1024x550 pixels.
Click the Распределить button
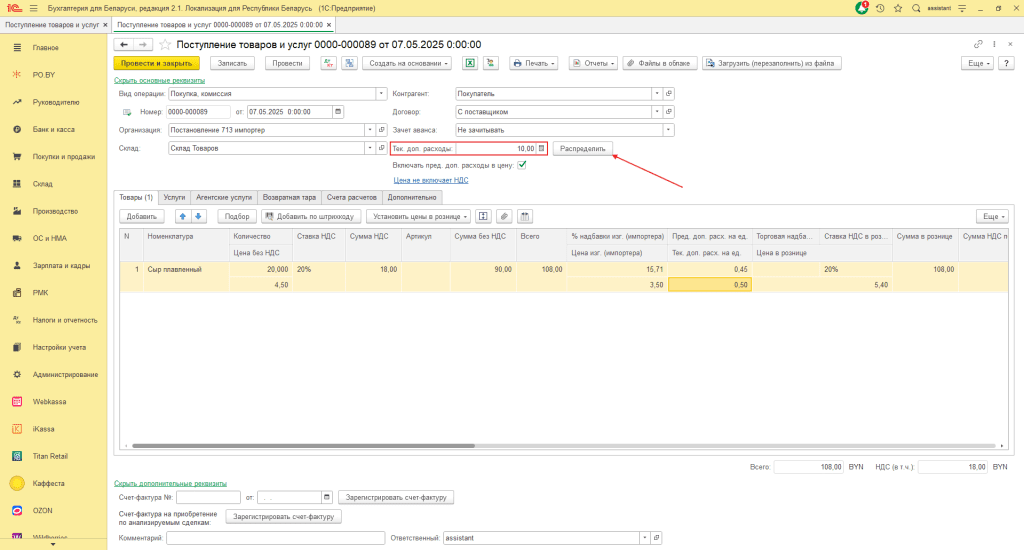[583, 148]
